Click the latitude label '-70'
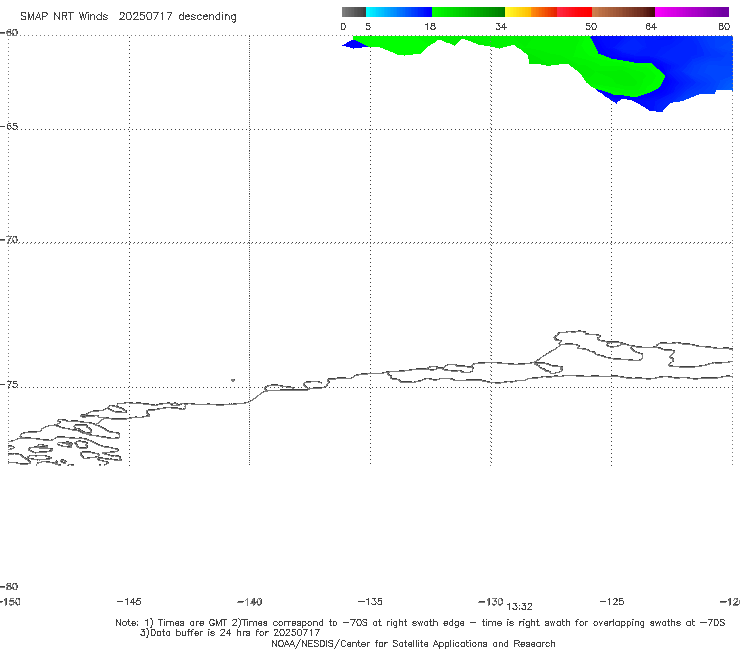 coord(9,240)
